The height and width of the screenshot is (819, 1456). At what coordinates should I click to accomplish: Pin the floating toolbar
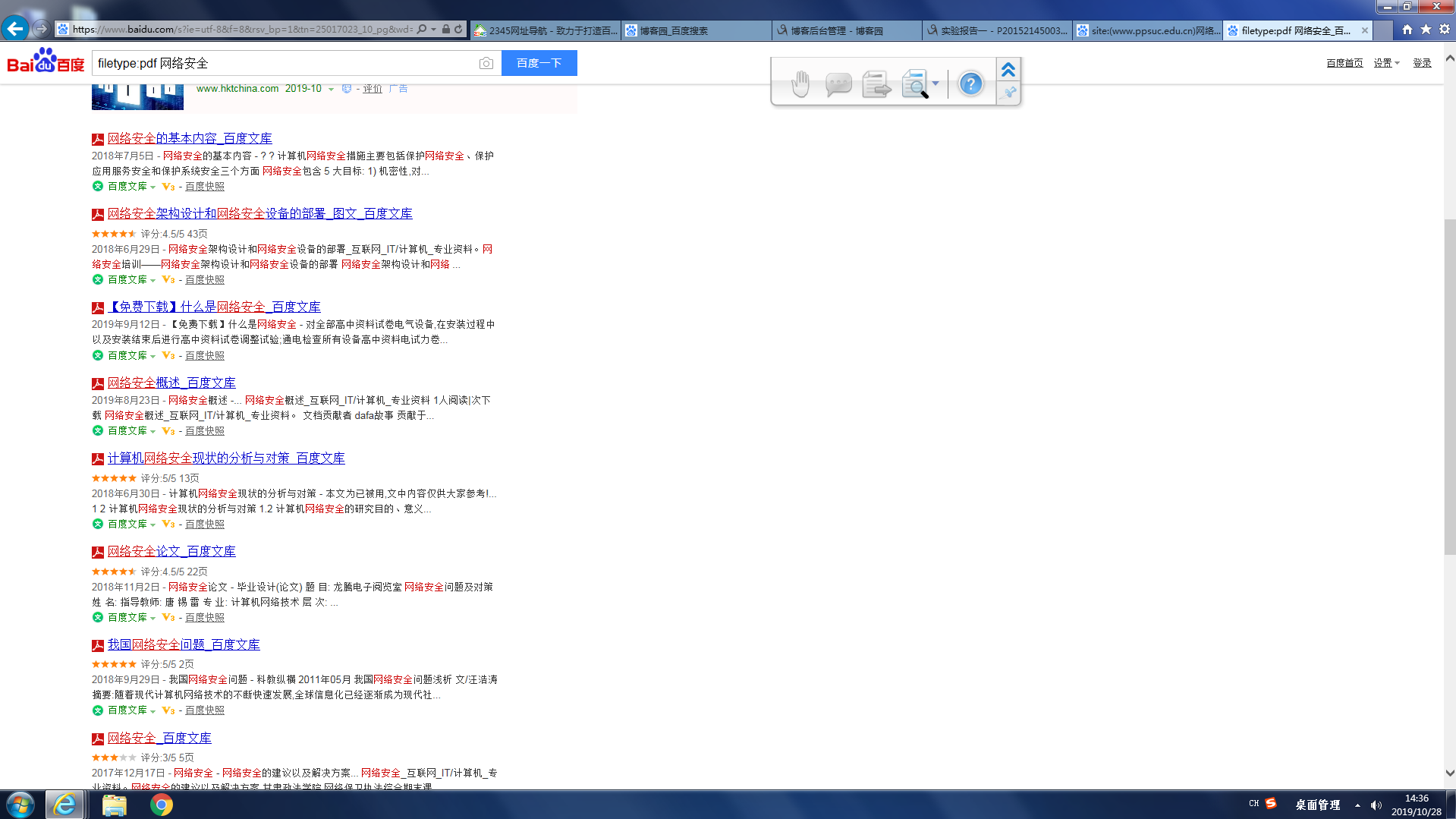[x=1009, y=93]
